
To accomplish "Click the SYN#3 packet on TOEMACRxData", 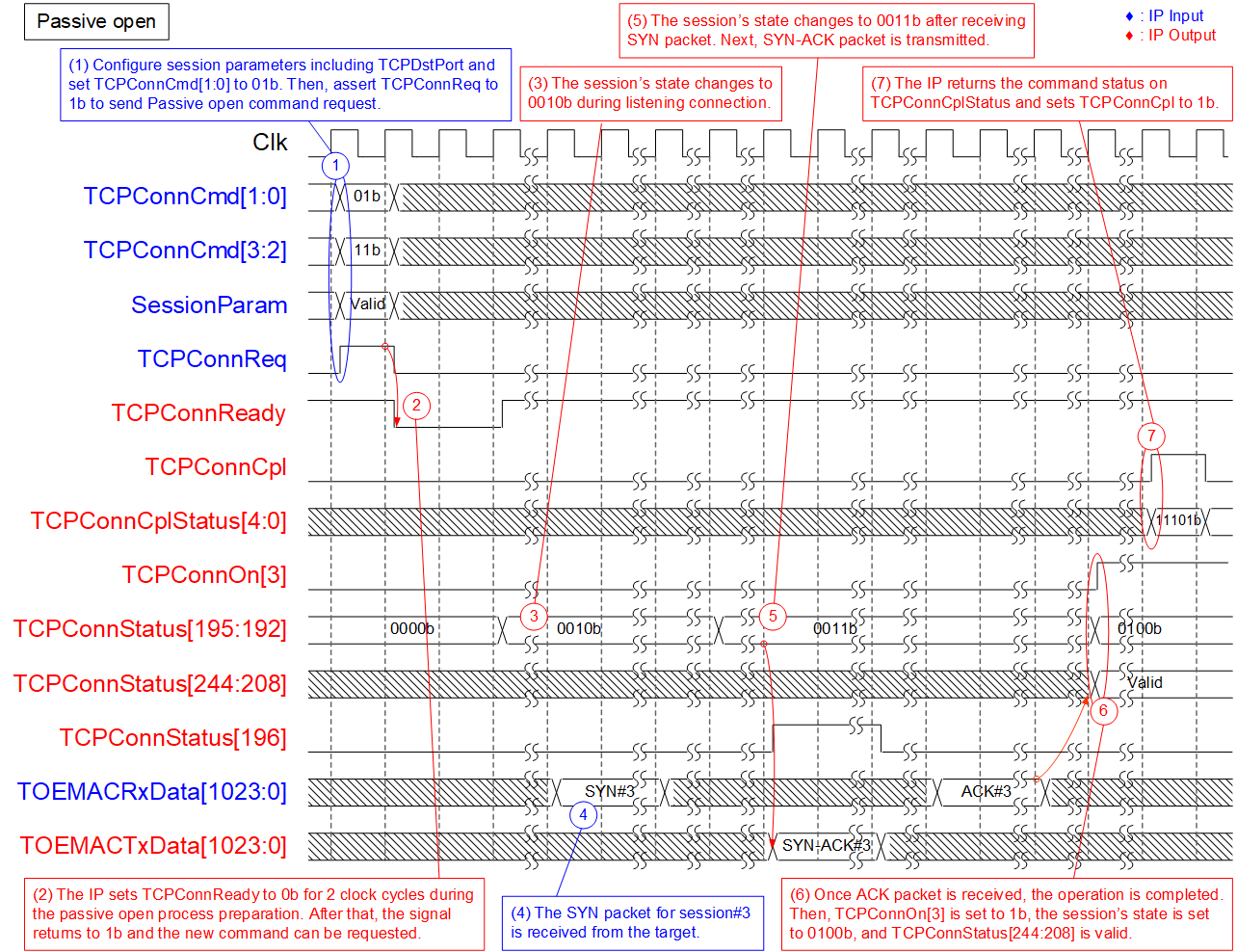I will click(610, 791).
